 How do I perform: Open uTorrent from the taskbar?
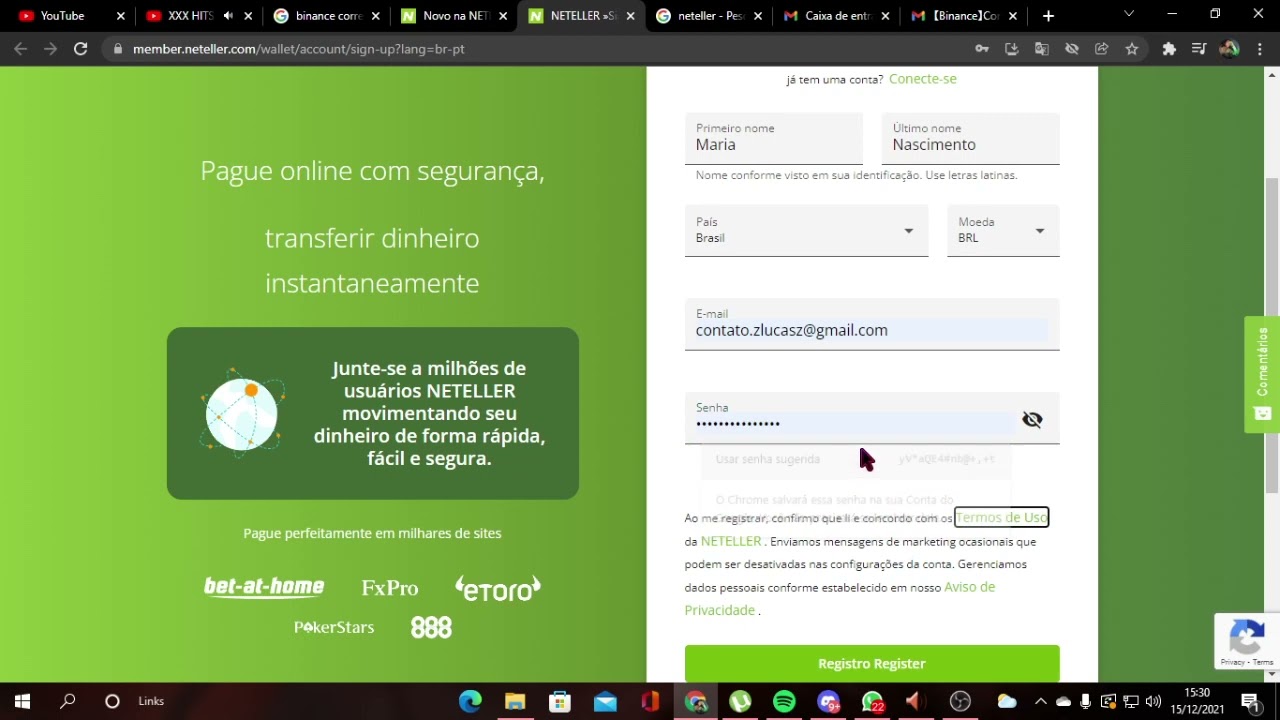740,701
